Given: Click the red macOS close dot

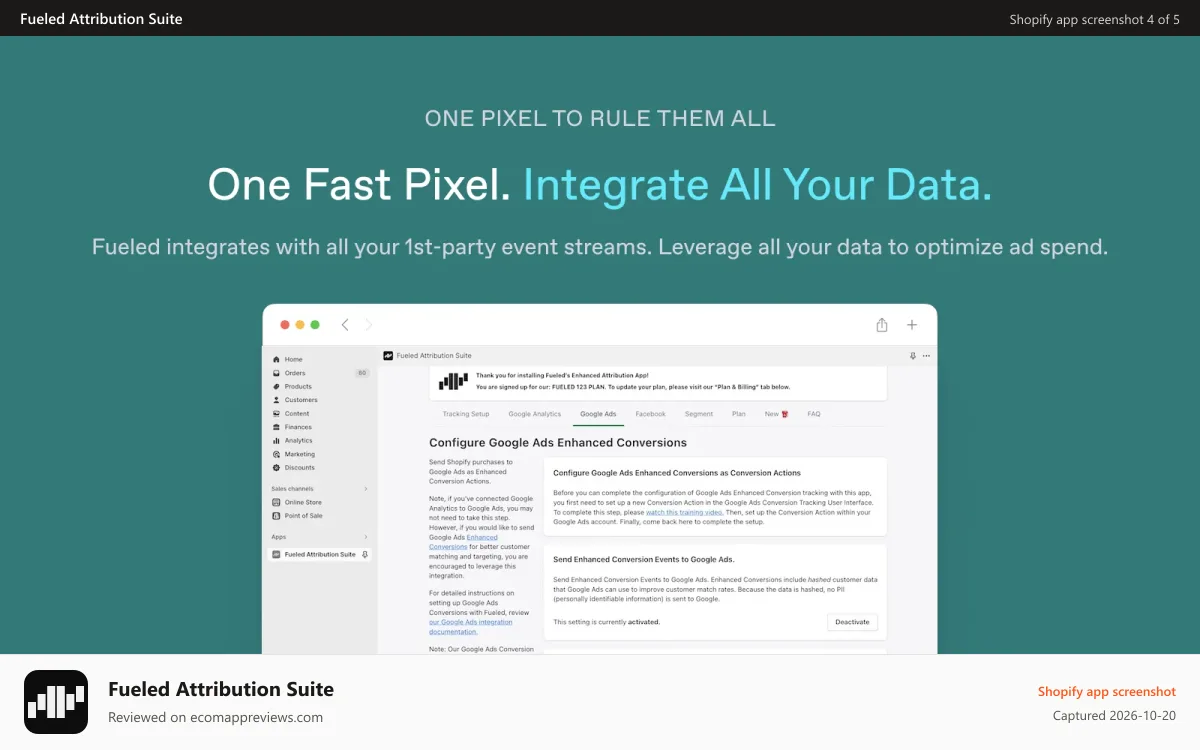Looking at the screenshot, I should (x=285, y=325).
